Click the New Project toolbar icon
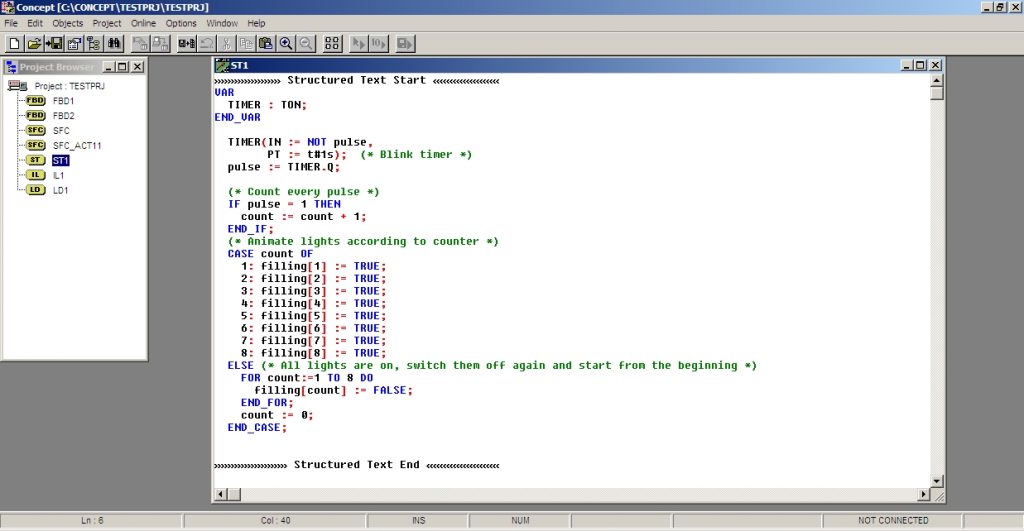This screenshot has height=531, width=1024. [14, 43]
